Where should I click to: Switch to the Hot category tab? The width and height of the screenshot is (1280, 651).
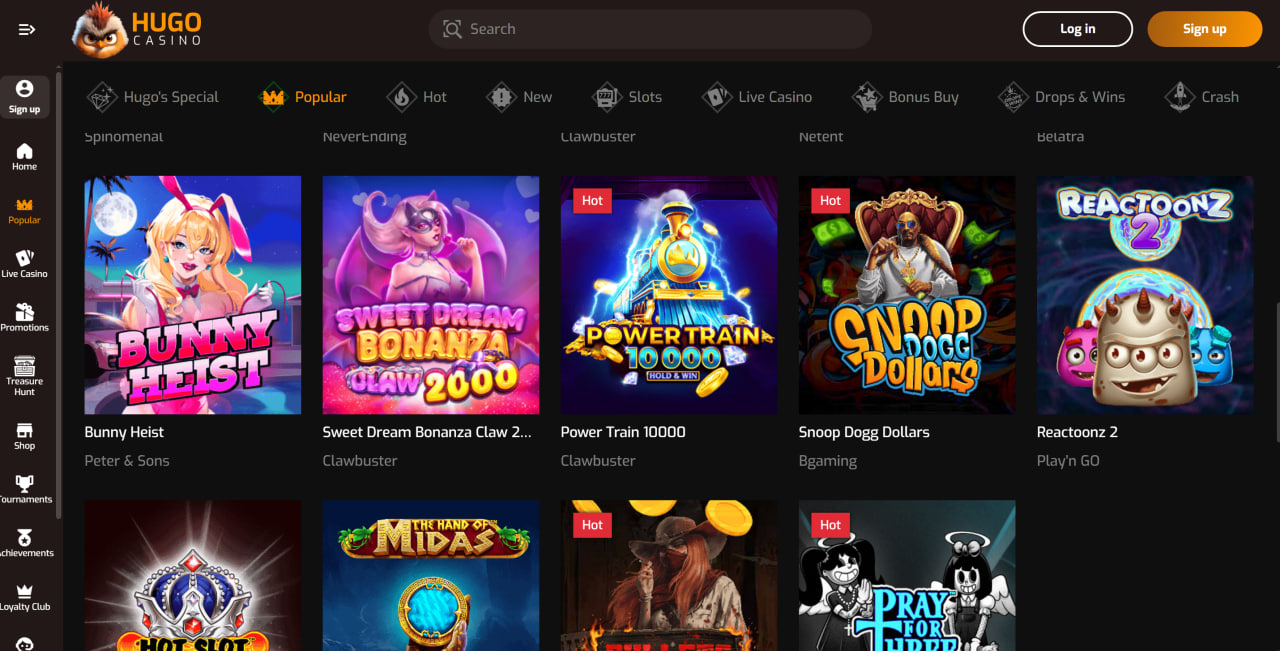click(x=416, y=97)
